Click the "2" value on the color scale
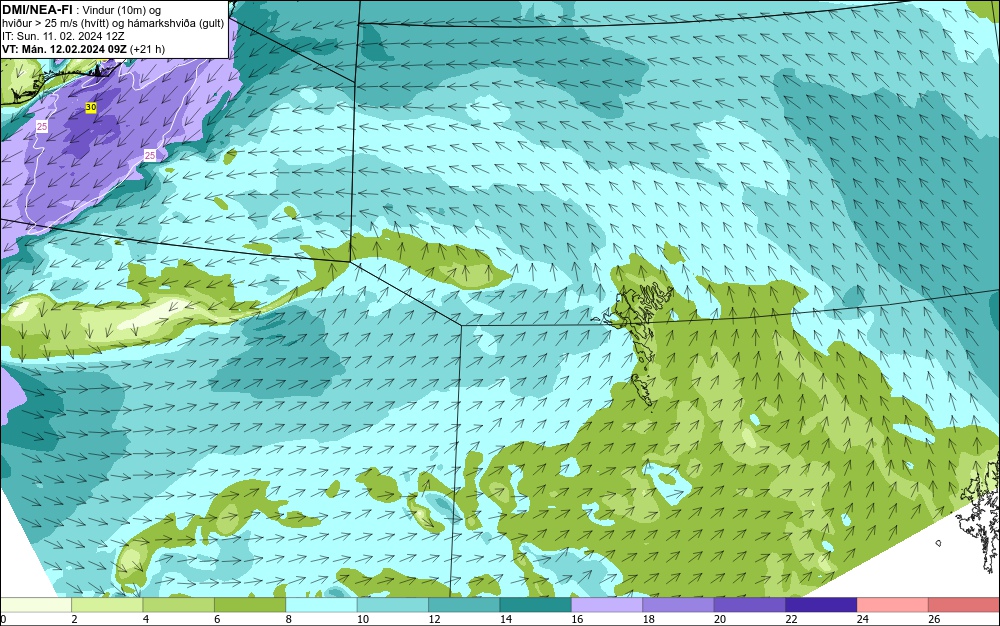The width and height of the screenshot is (1000, 626). tap(75, 619)
